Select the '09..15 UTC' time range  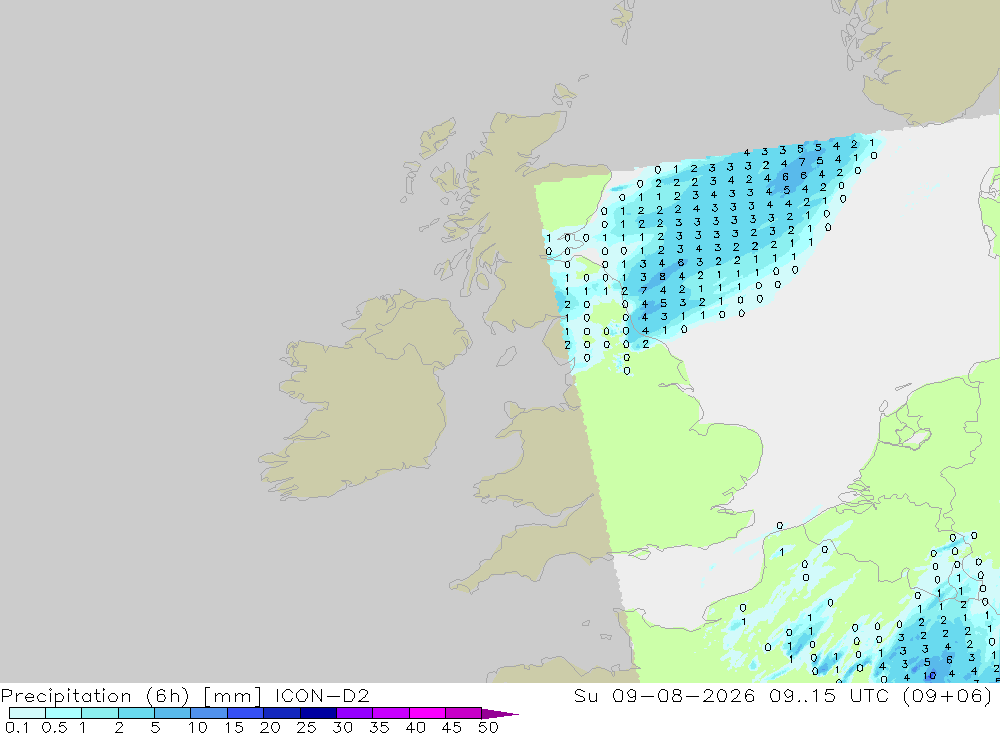pos(829,695)
